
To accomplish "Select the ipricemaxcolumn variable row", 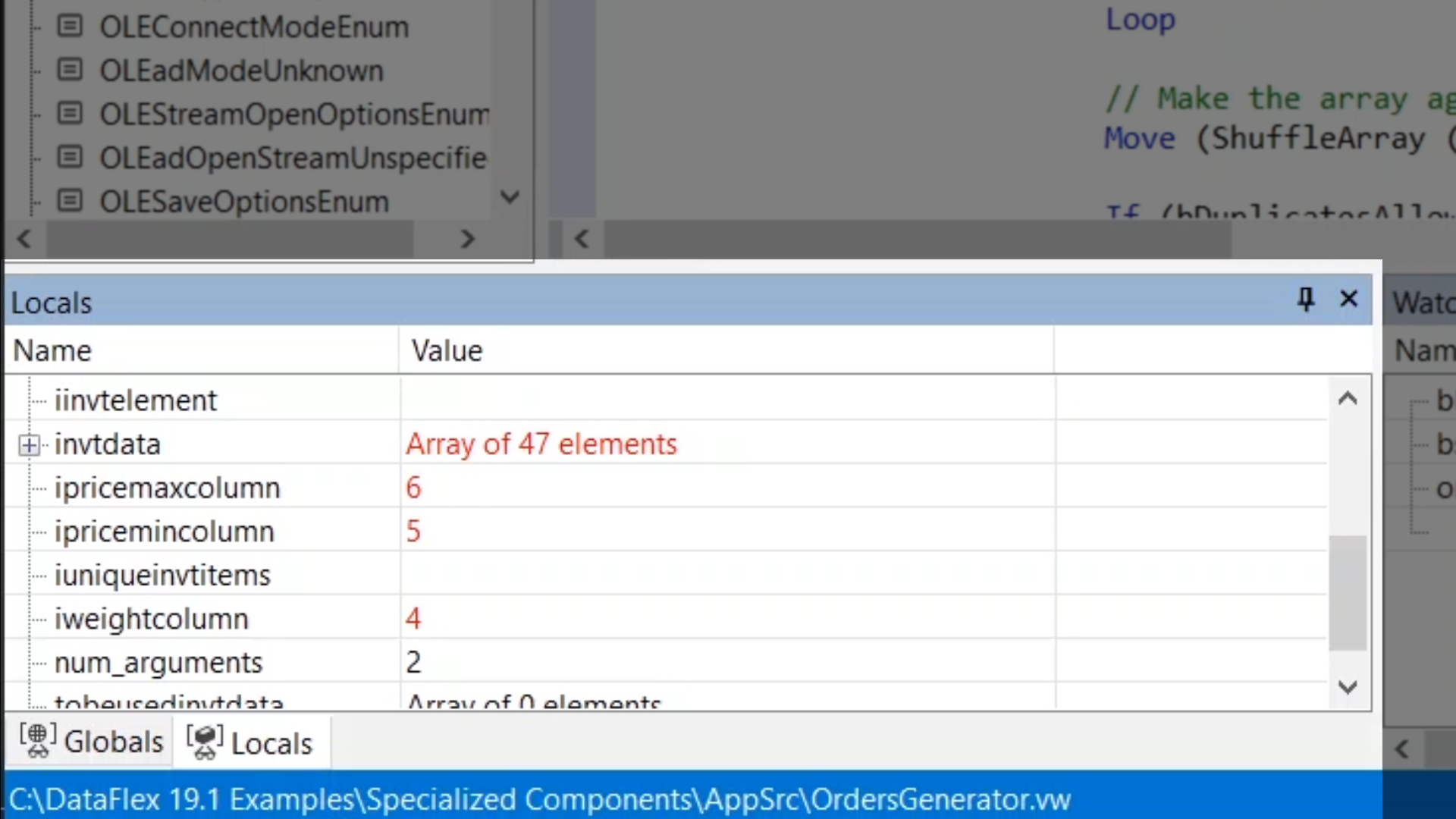I will point(167,488).
